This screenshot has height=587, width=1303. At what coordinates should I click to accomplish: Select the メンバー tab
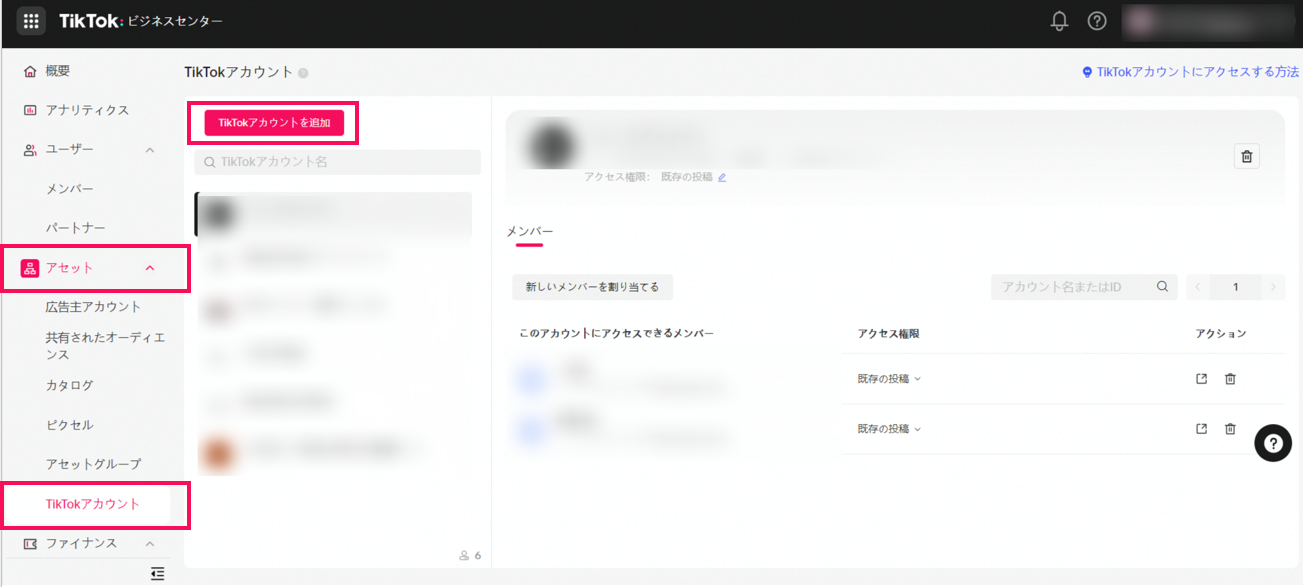click(x=529, y=232)
